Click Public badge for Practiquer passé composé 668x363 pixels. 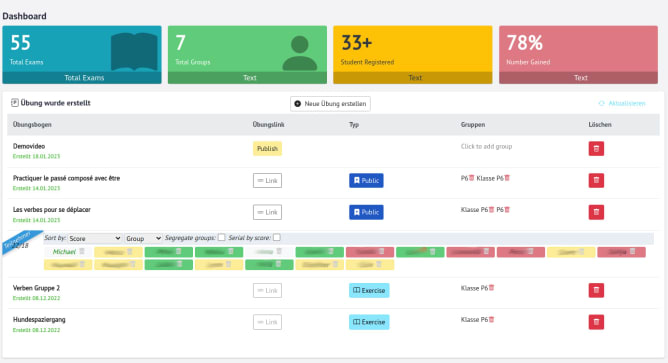(366, 181)
